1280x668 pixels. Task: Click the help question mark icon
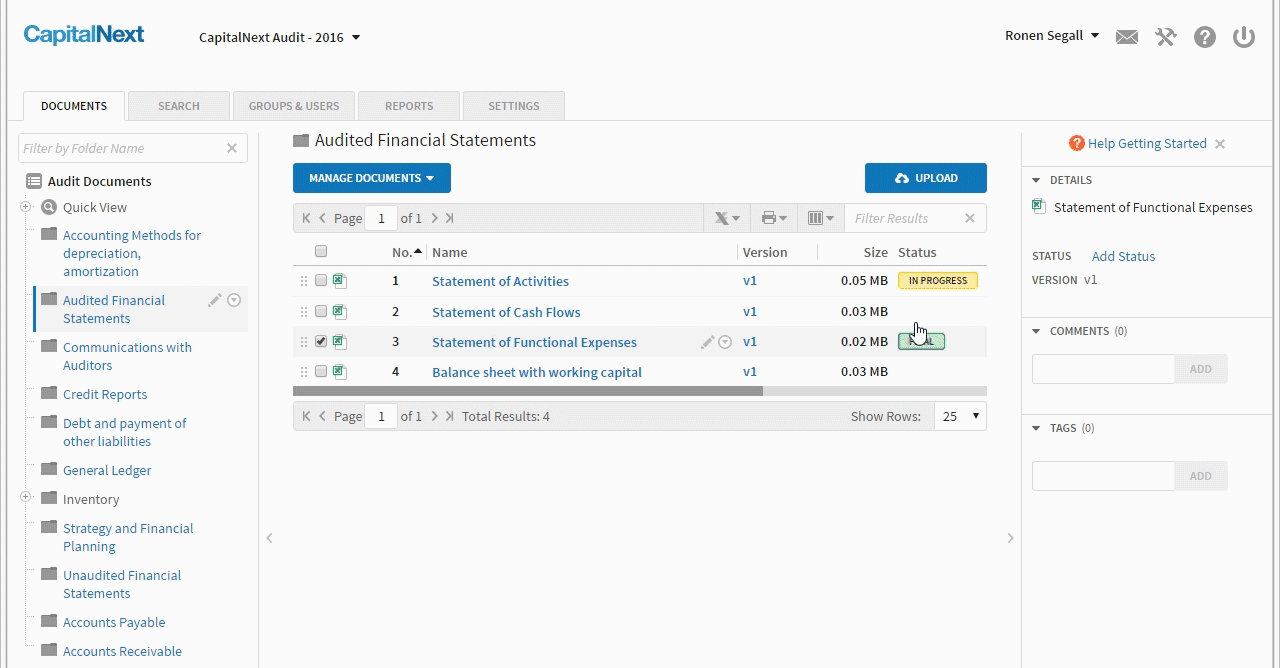point(1205,37)
